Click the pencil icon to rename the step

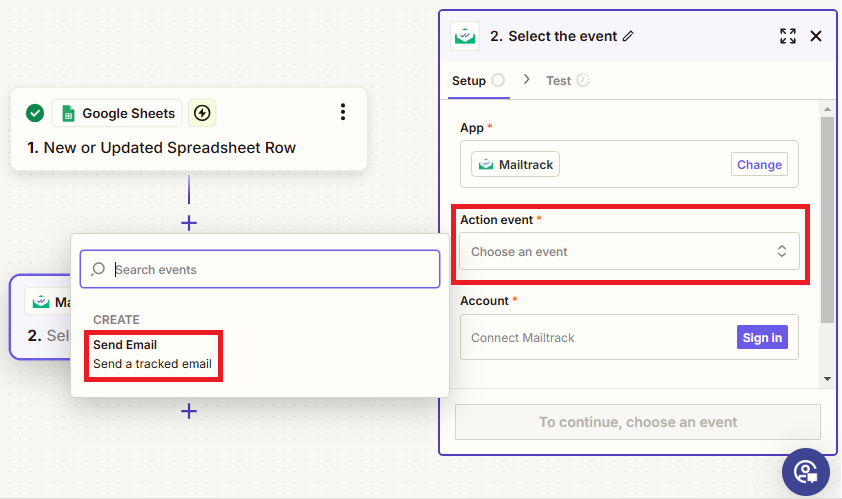(x=628, y=36)
